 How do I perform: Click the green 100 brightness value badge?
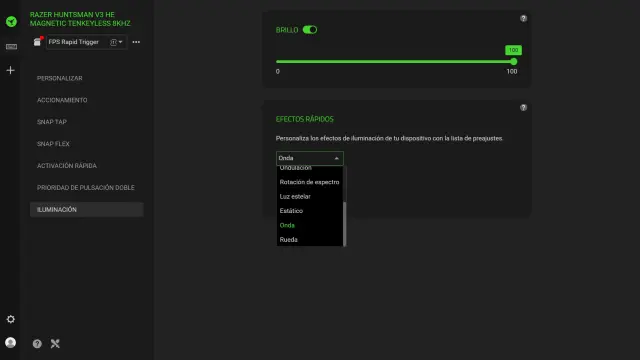coord(513,50)
